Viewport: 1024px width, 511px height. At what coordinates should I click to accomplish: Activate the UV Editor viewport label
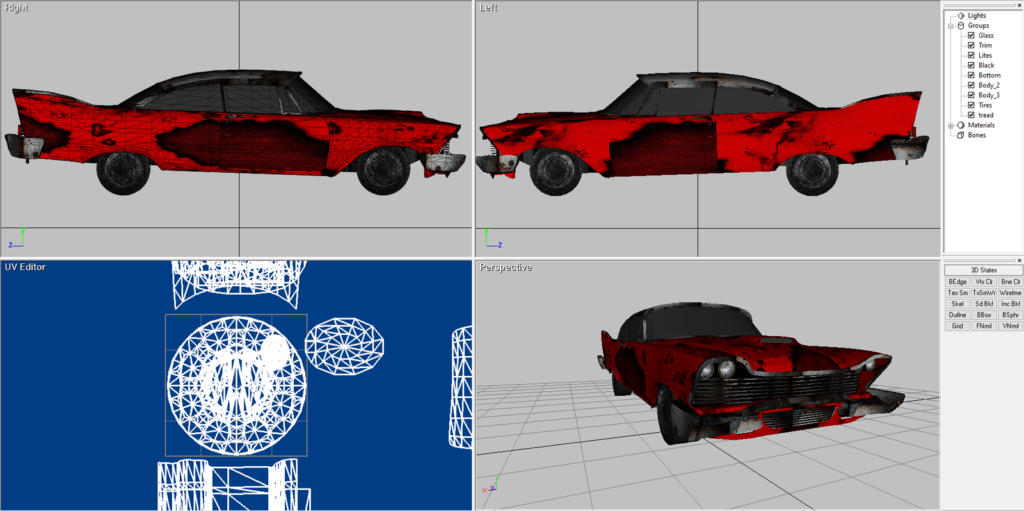point(25,267)
